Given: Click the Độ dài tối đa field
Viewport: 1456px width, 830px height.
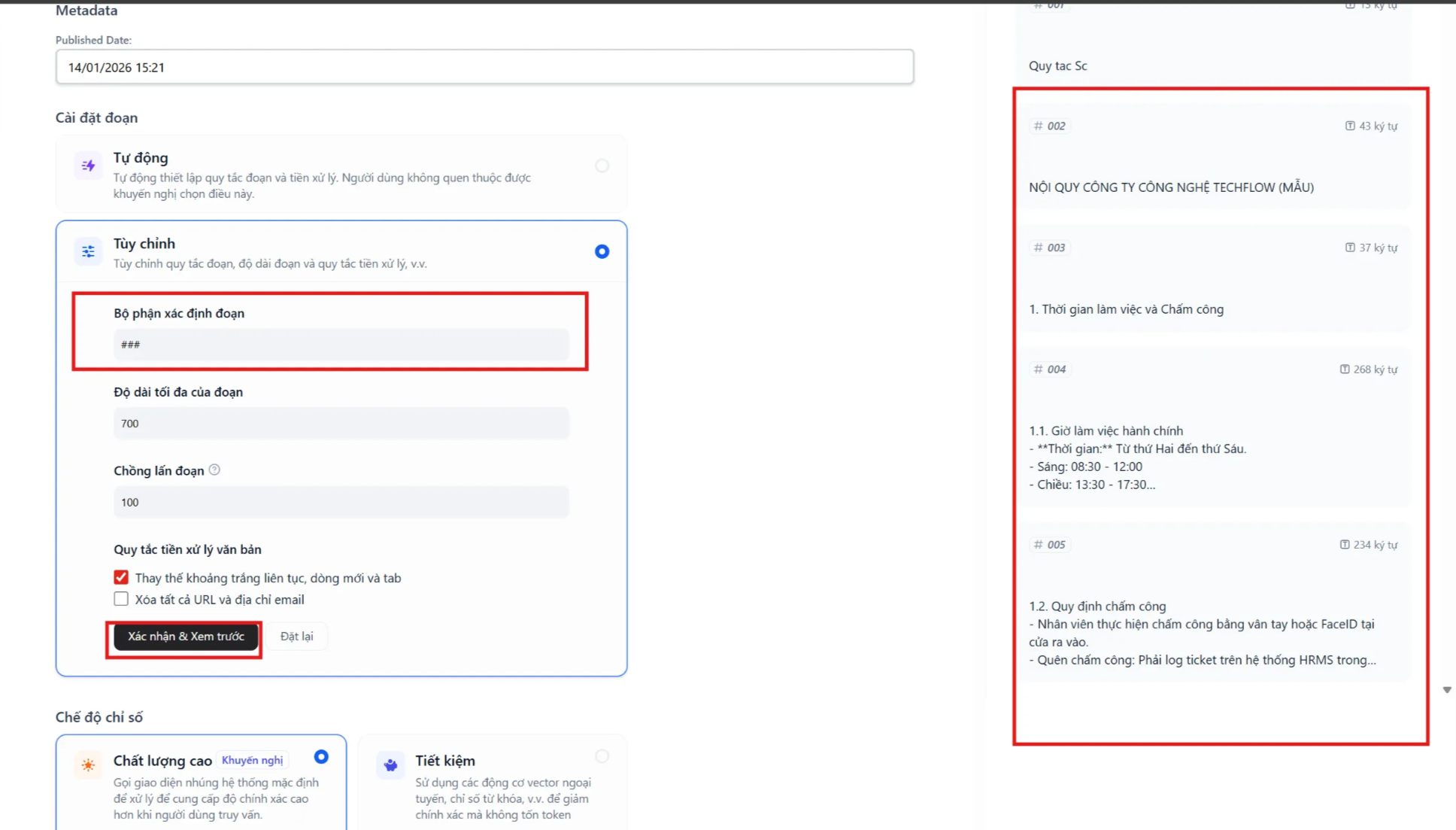Looking at the screenshot, I should [x=341, y=424].
